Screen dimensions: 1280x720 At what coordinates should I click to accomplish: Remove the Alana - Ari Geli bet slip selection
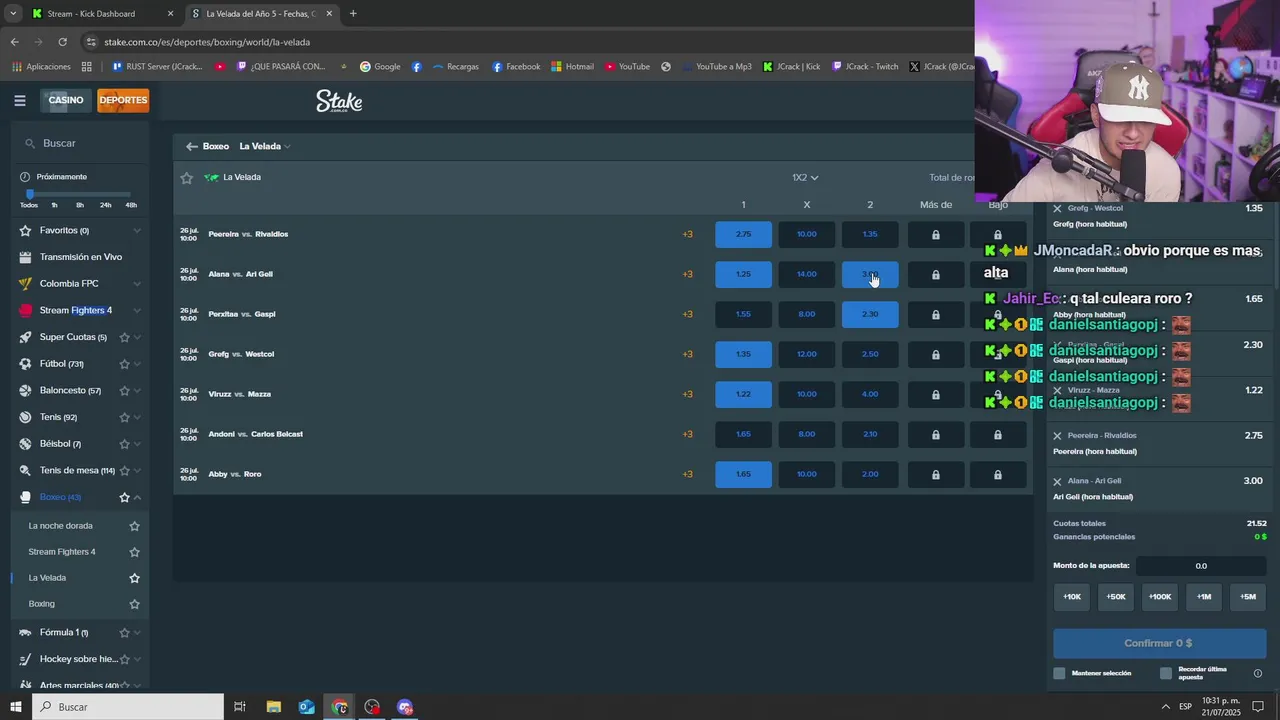coord(1057,481)
